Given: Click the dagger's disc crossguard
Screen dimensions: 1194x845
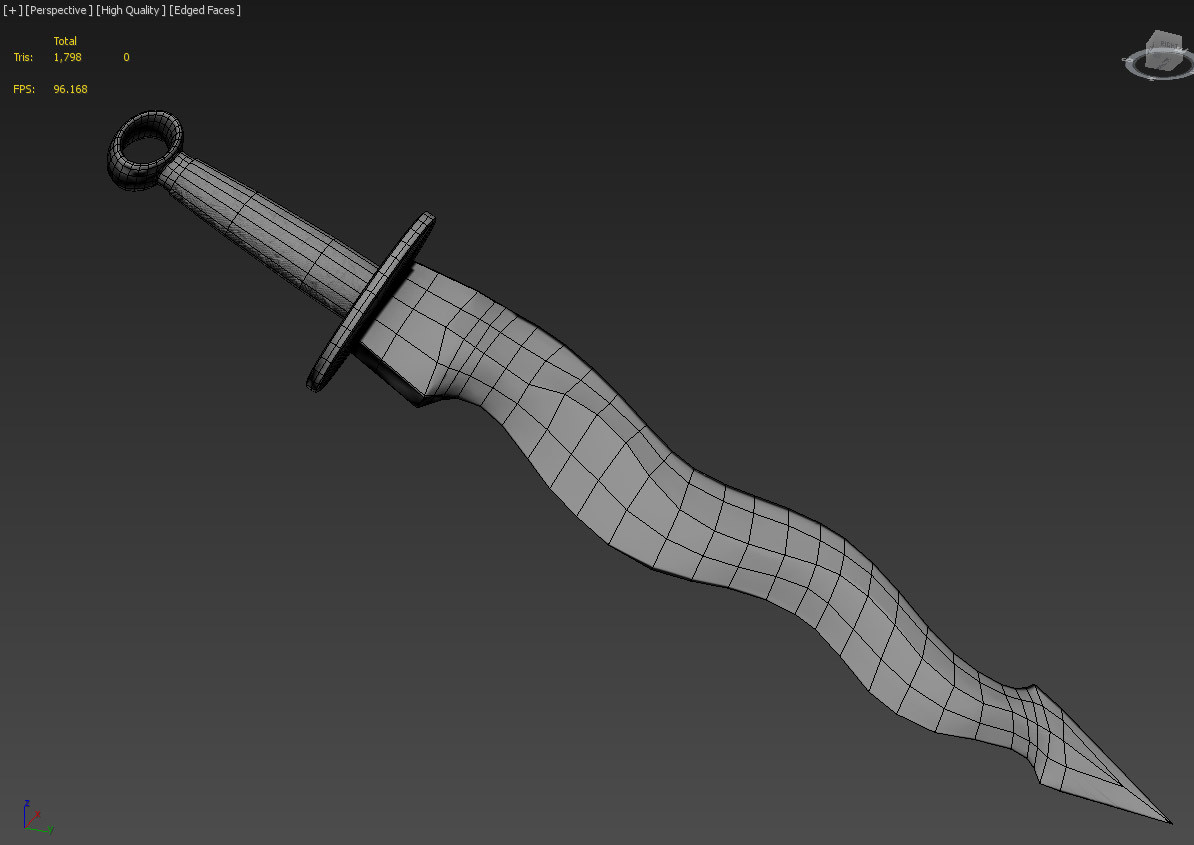Looking at the screenshot, I should click(x=371, y=301).
